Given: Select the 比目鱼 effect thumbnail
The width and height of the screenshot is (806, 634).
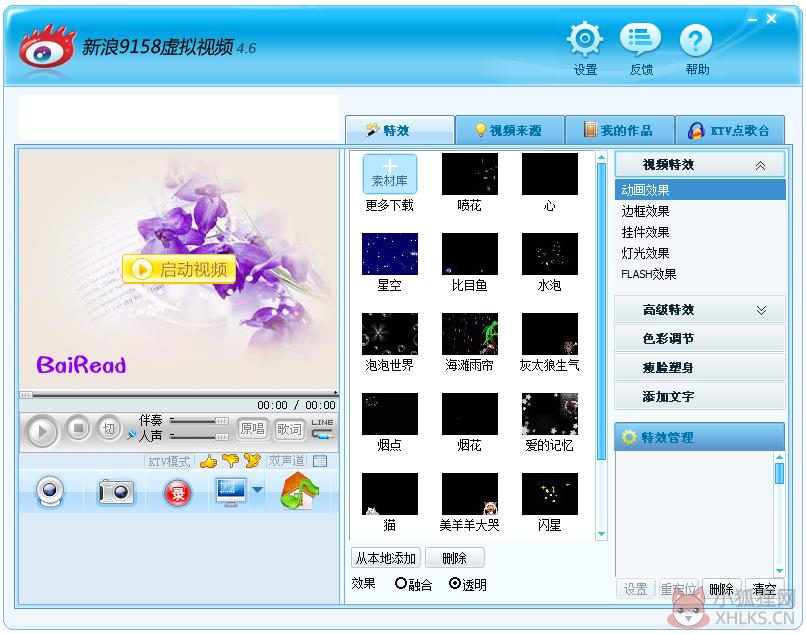Looking at the screenshot, I should click(x=469, y=254).
